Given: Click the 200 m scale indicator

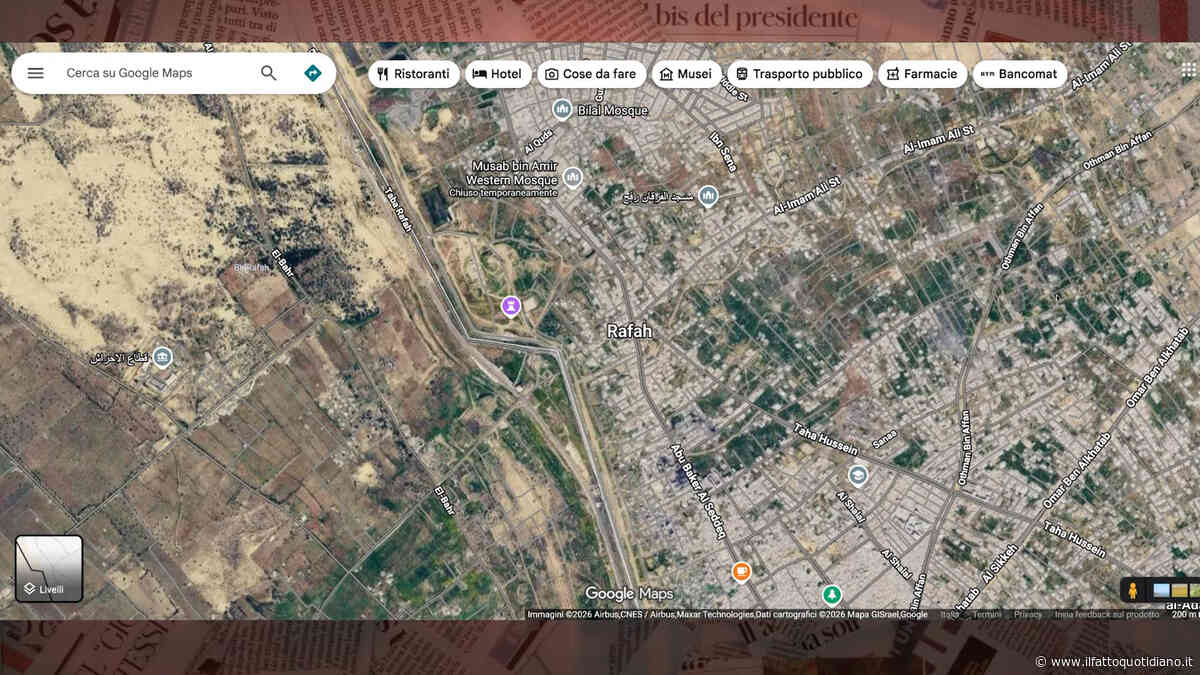Looking at the screenshot, I should [x=1184, y=614].
